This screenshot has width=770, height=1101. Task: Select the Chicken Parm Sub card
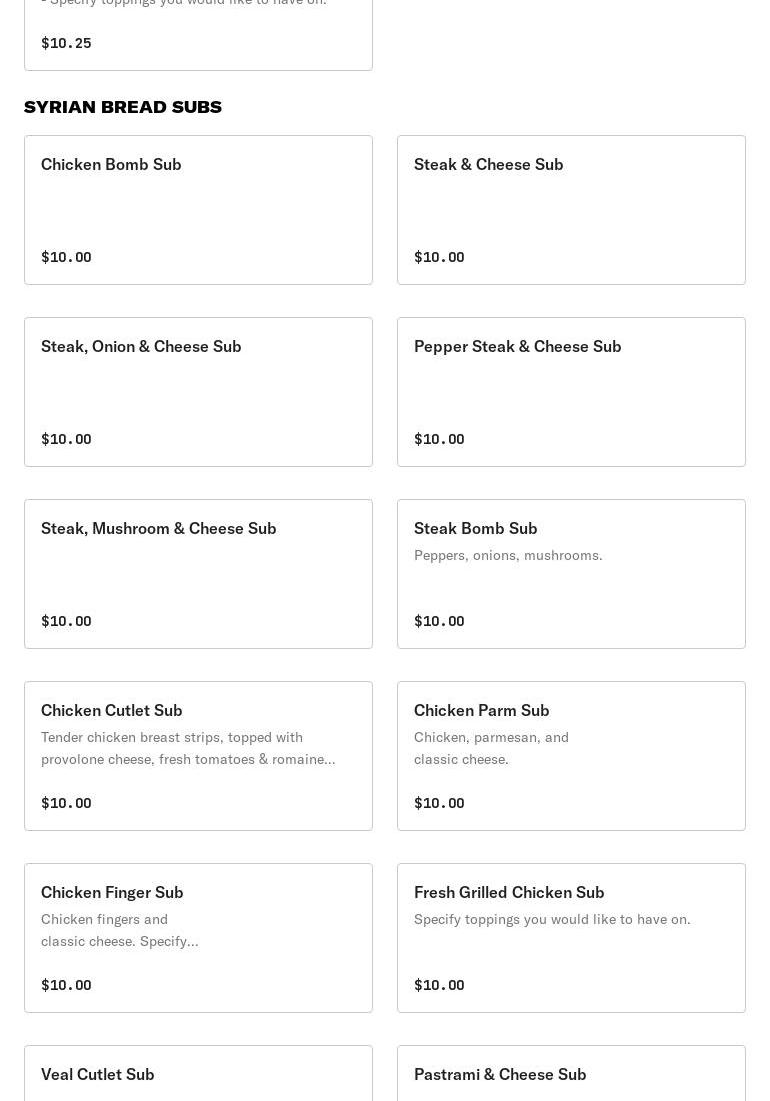[571, 756]
